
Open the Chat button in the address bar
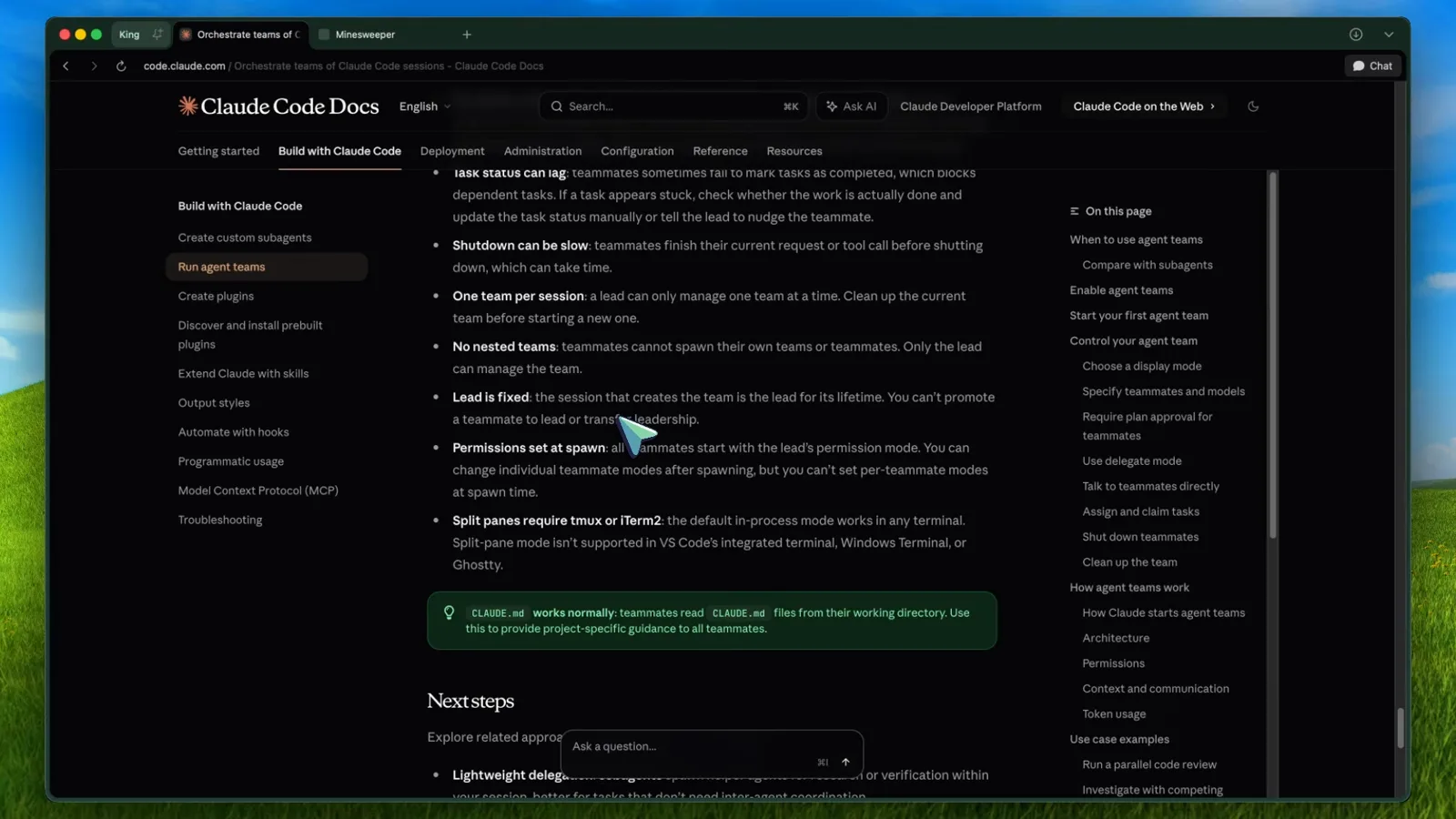pos(1372,66)
